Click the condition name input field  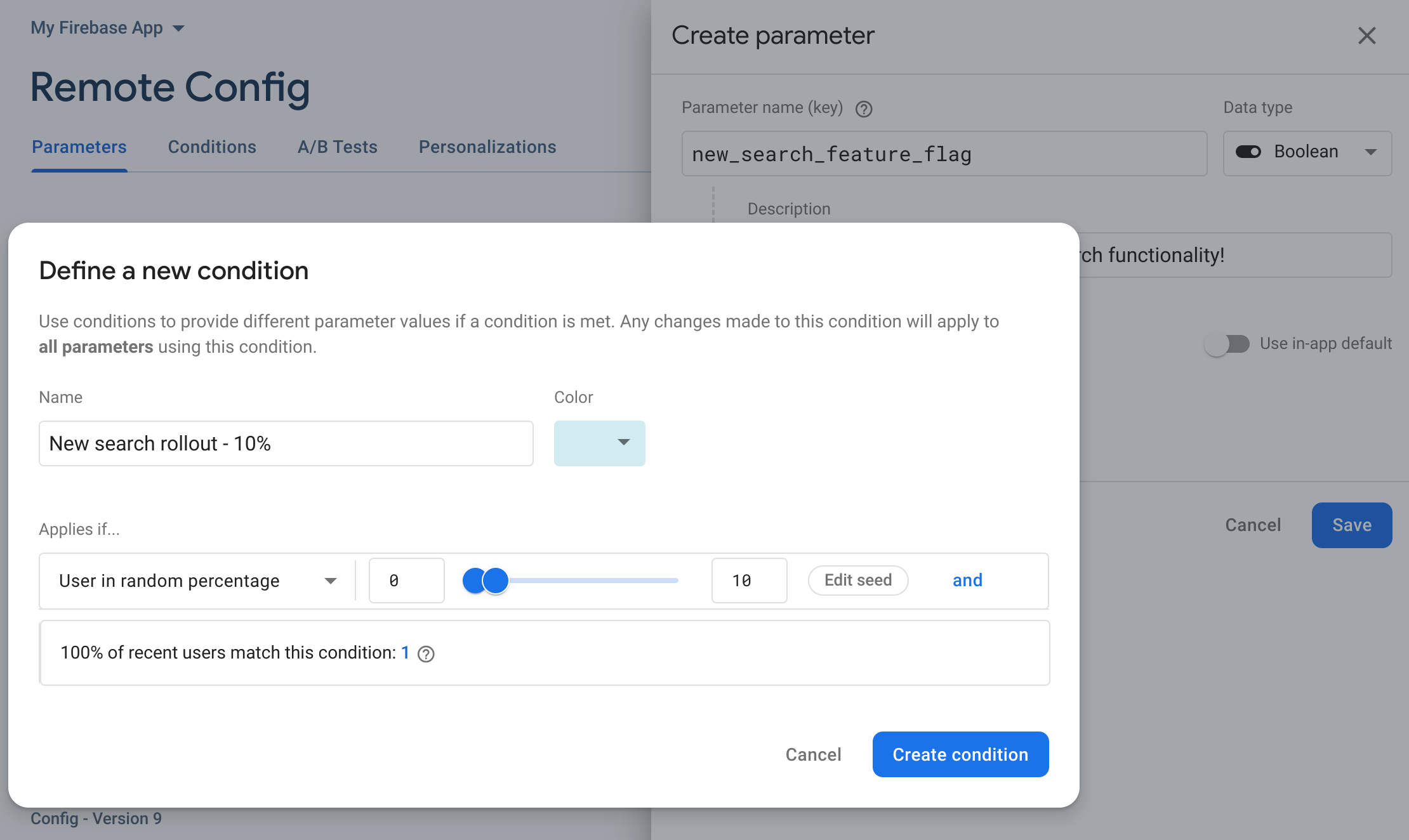point(285,442)
